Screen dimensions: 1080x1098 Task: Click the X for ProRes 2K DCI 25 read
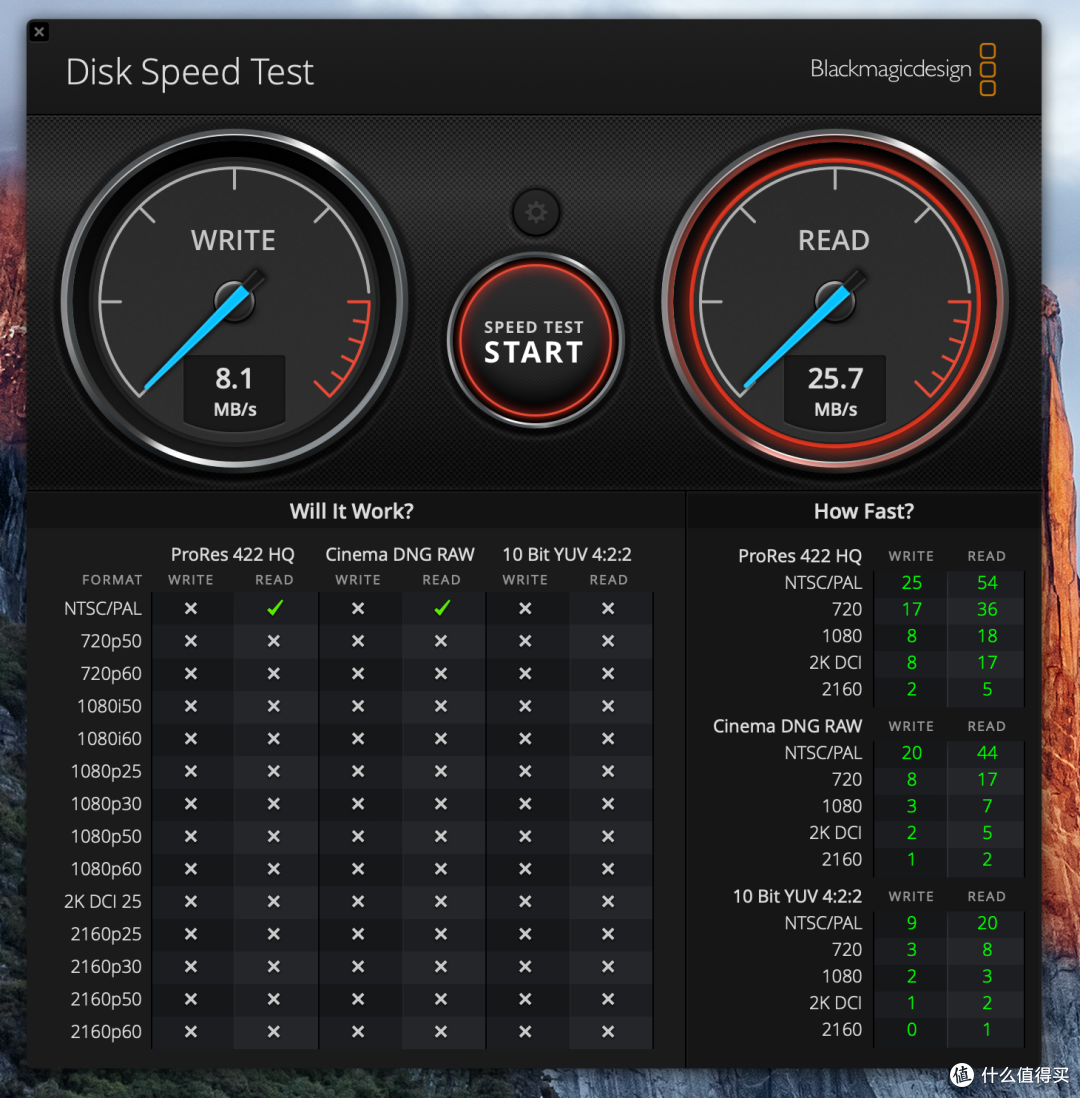coord(274,901)
